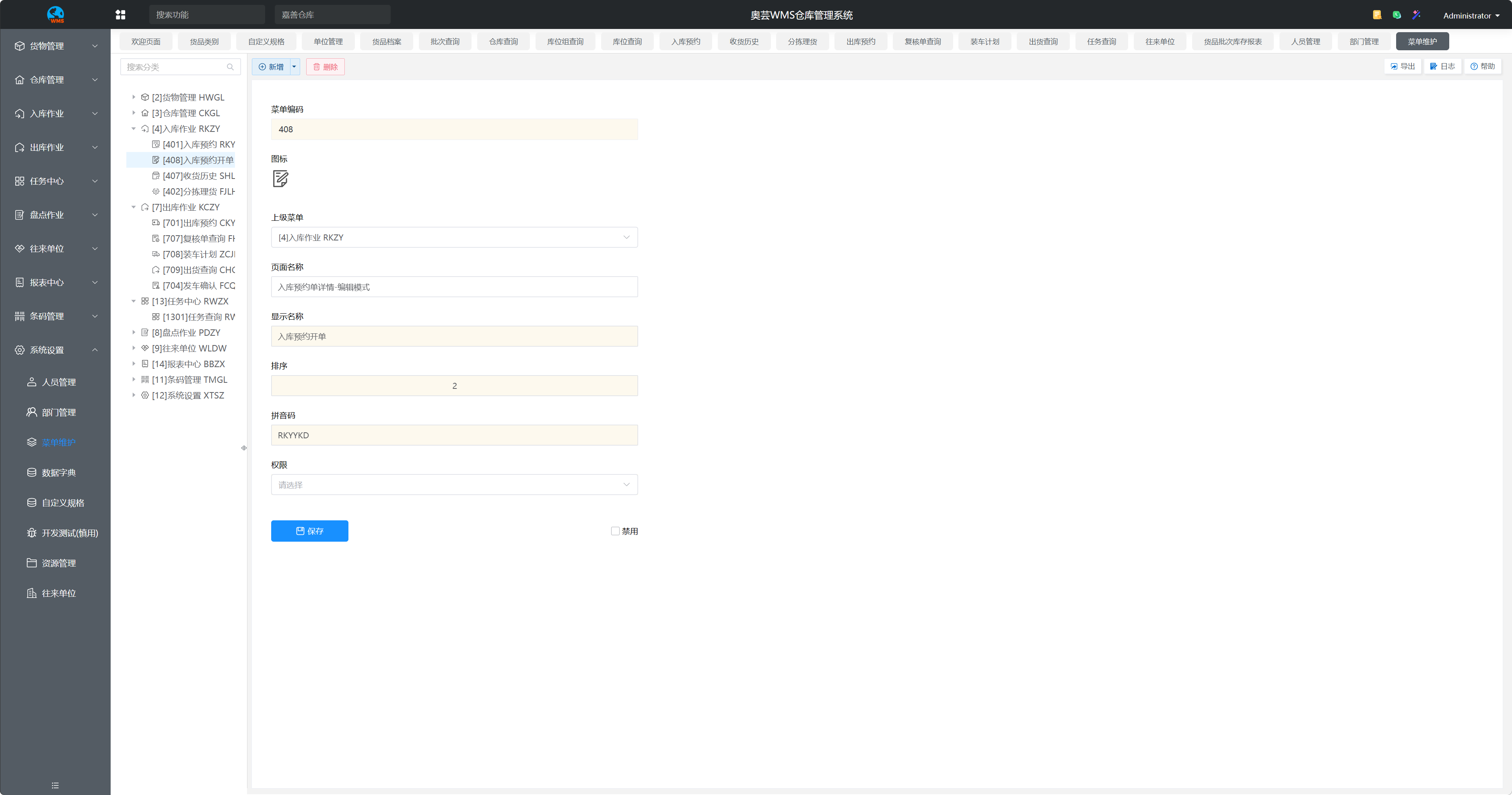Click the red 删除 button

tap(325, 67)
